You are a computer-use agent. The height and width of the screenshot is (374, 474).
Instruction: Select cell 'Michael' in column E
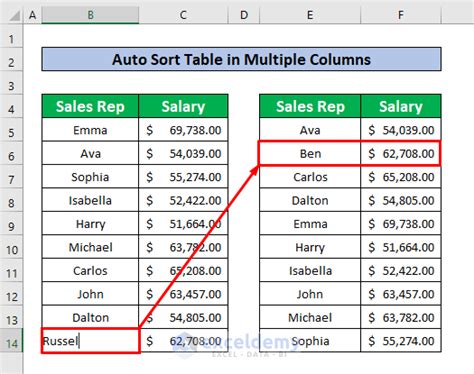click(310, 317)
